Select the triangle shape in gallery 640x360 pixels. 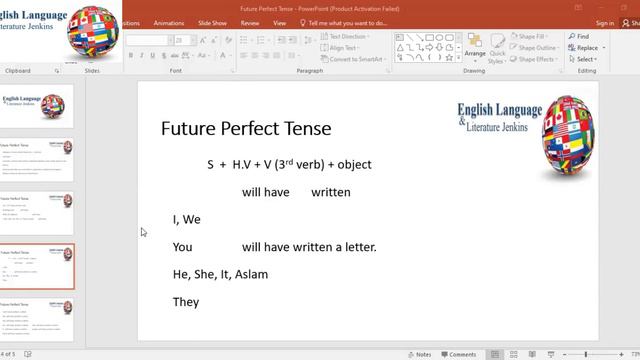point(400,48)
